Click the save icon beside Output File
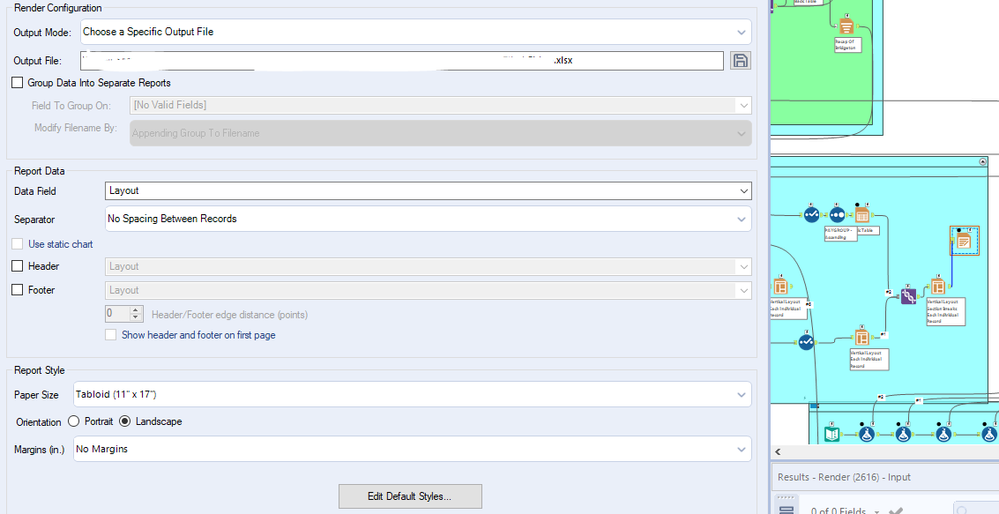 pos(741,60)
